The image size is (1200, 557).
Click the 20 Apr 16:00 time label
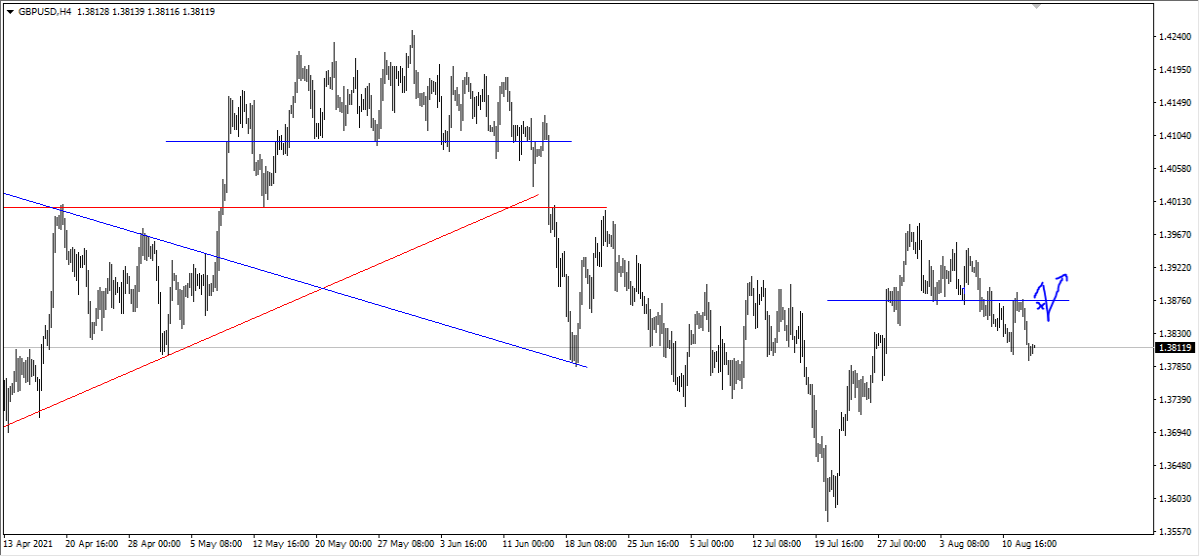[x=92, y=545]
